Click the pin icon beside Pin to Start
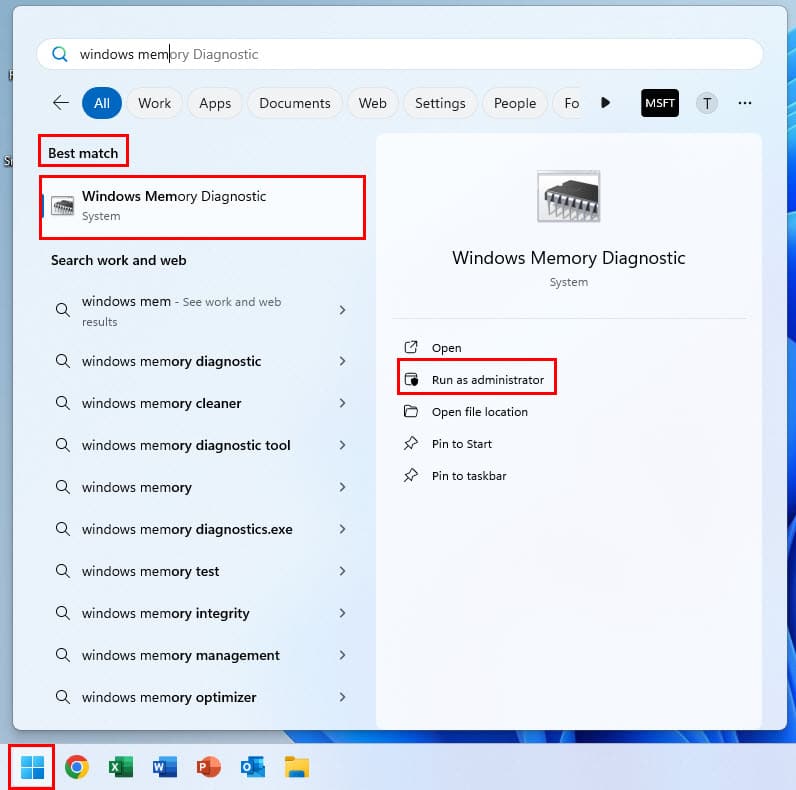This screenshot has width=796, height=790. click(410, 443)
